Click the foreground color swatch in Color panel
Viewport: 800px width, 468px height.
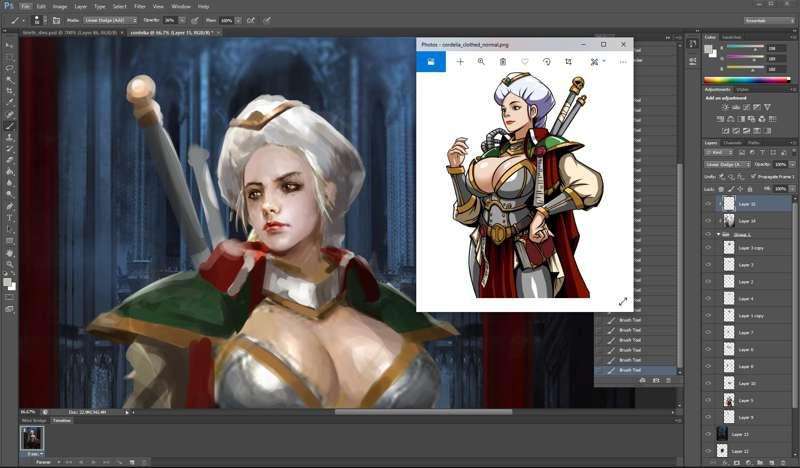(x=709, y=49)
